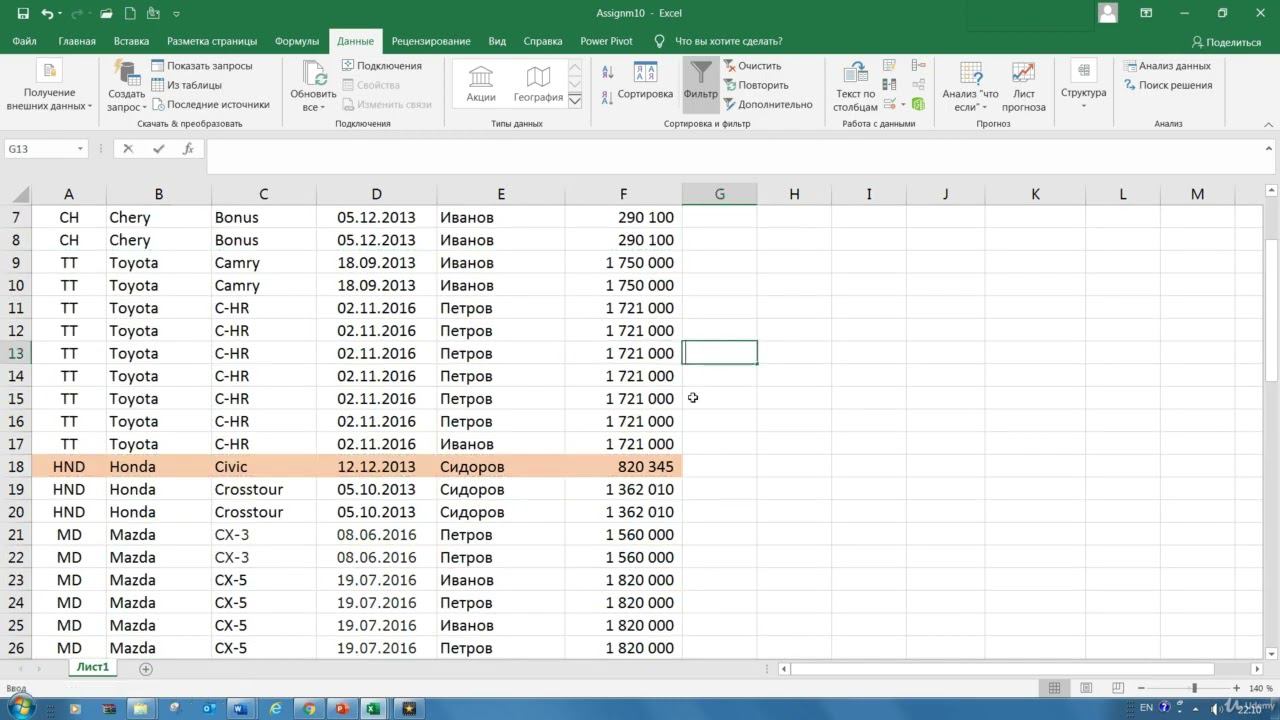1280x720 pixels.
Task: Switch to the Главная ribbon tab
Action: 77,41
